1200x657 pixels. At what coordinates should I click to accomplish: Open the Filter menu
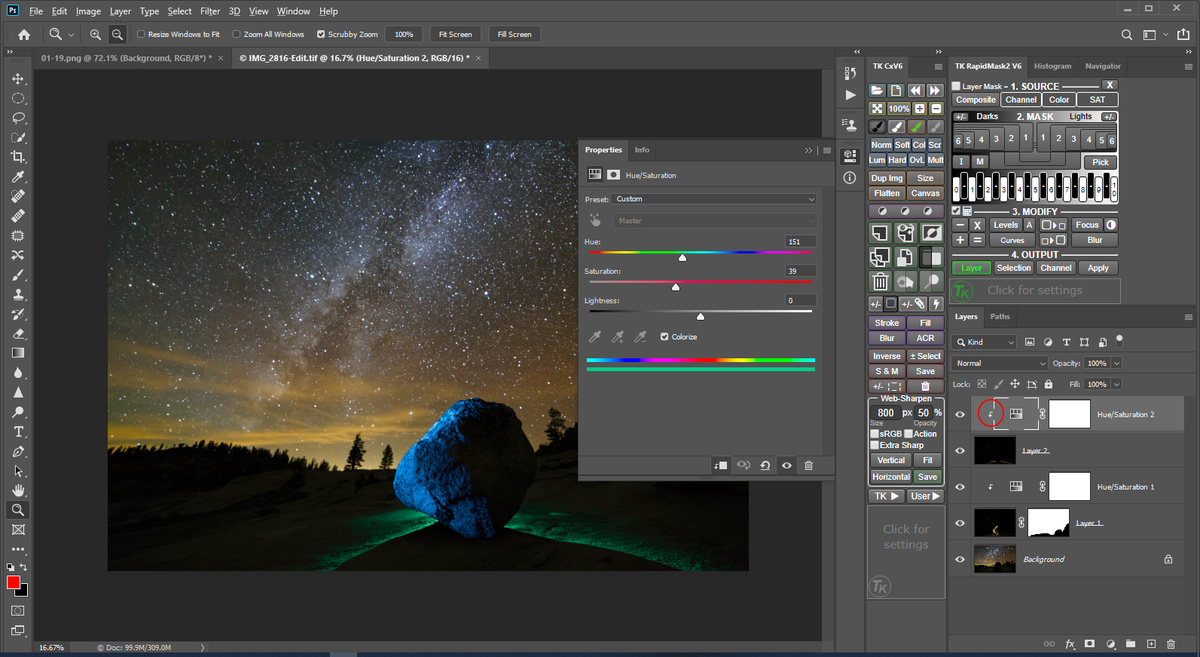(210, 11)
